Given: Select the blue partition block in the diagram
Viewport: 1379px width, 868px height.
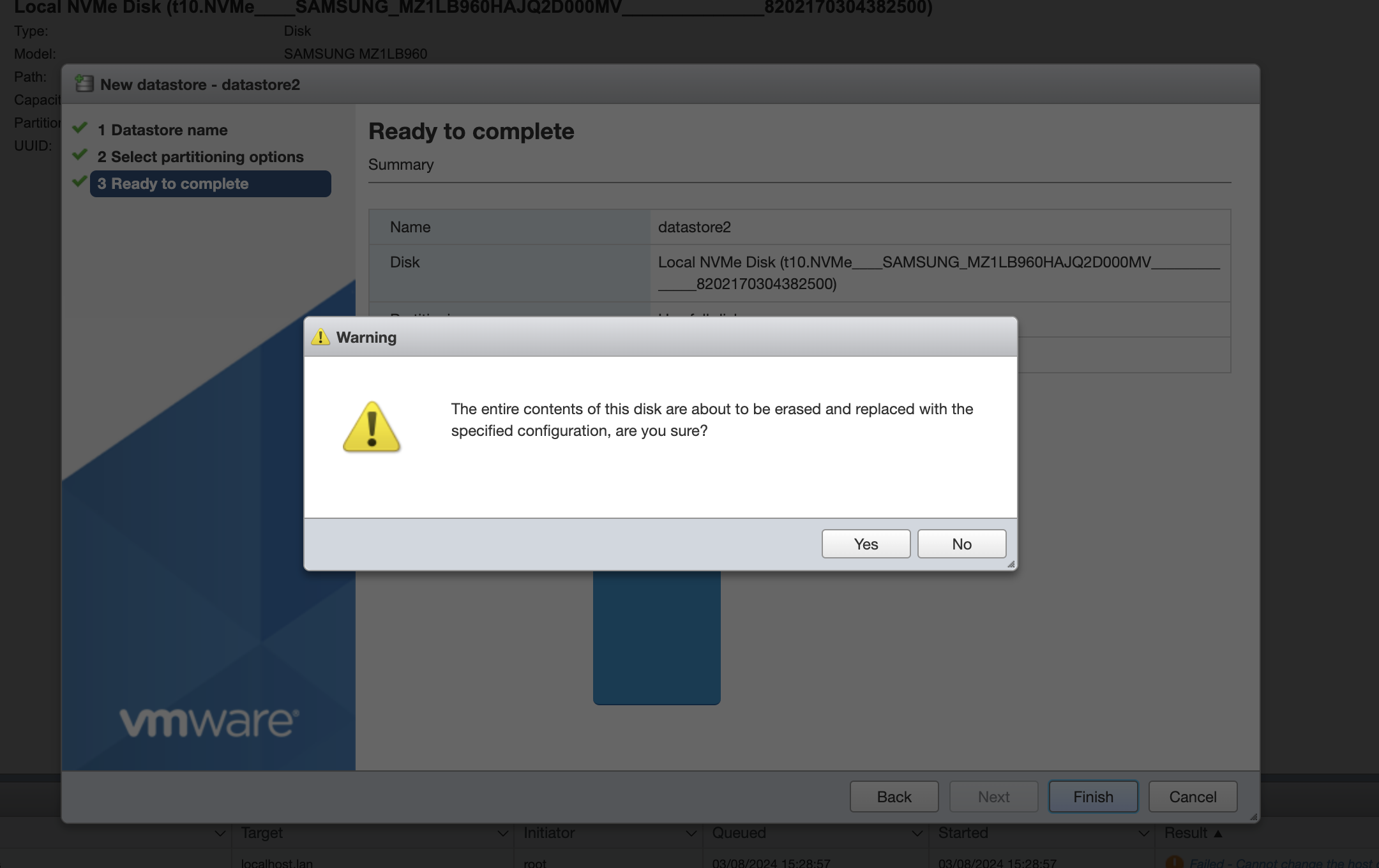Looking at the screenshot, I should 656,637.
